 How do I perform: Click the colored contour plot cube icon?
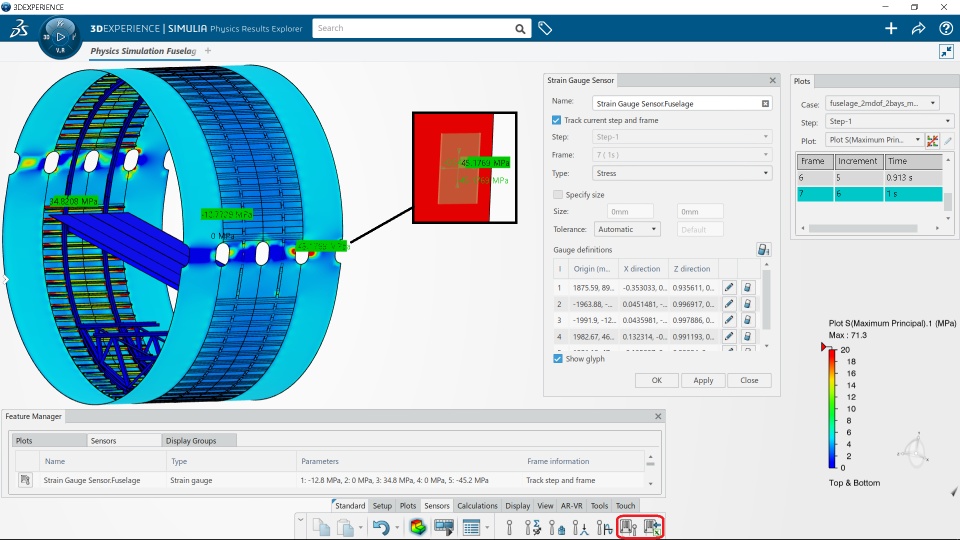[x=418, y=527]
